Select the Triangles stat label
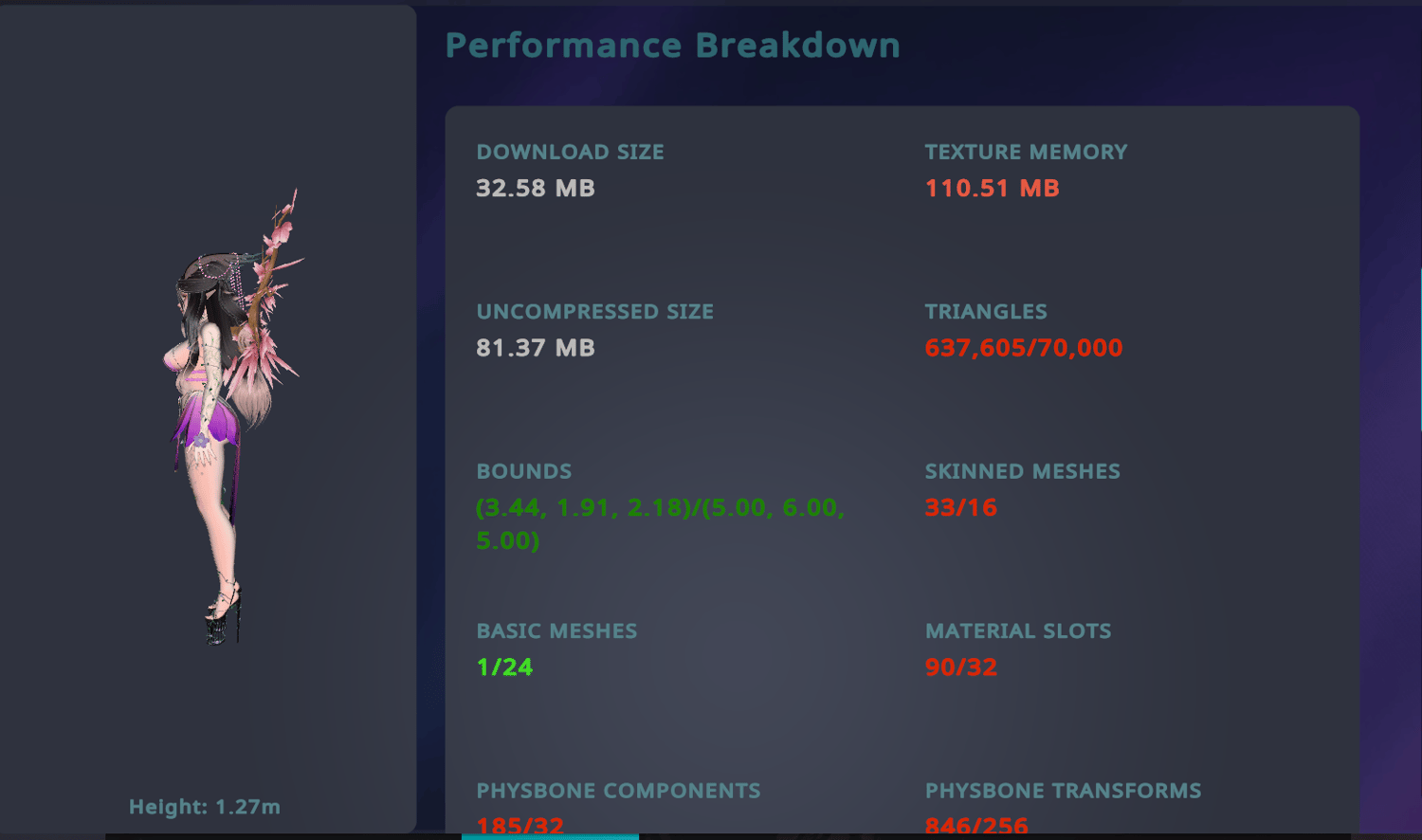1422x840 pixels. click(x=986, y=312)
